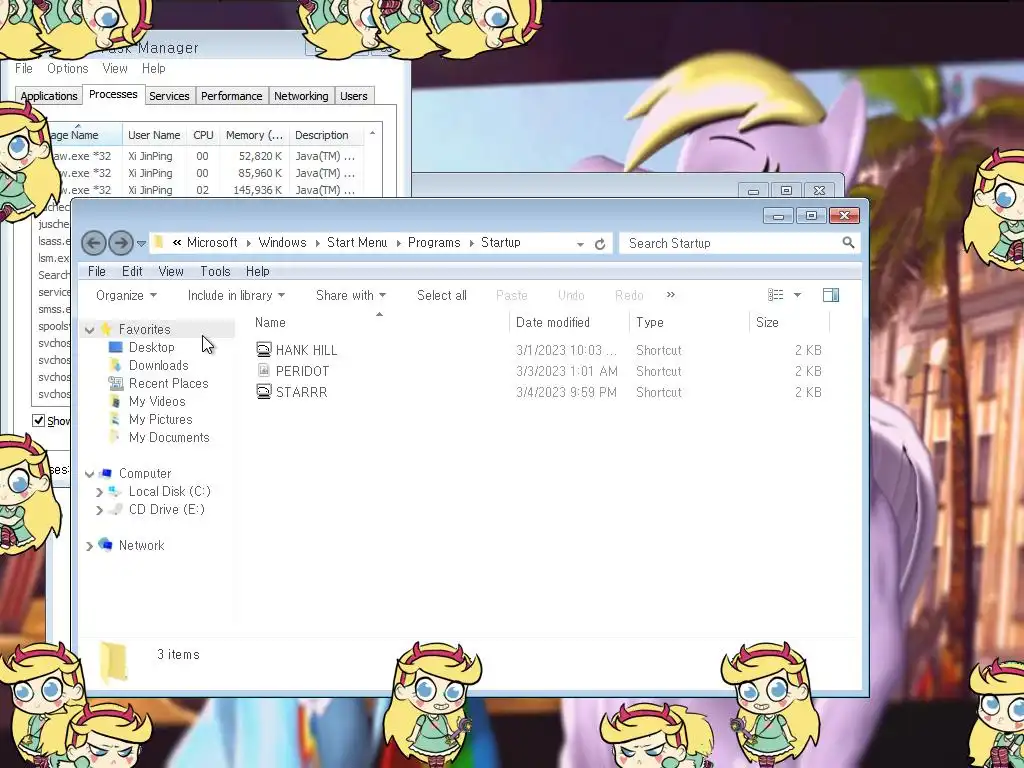Sort by CPU column in Task Manager
Image resolution: width=1024 pixels, height=768 pixels.
coord(203,135)
